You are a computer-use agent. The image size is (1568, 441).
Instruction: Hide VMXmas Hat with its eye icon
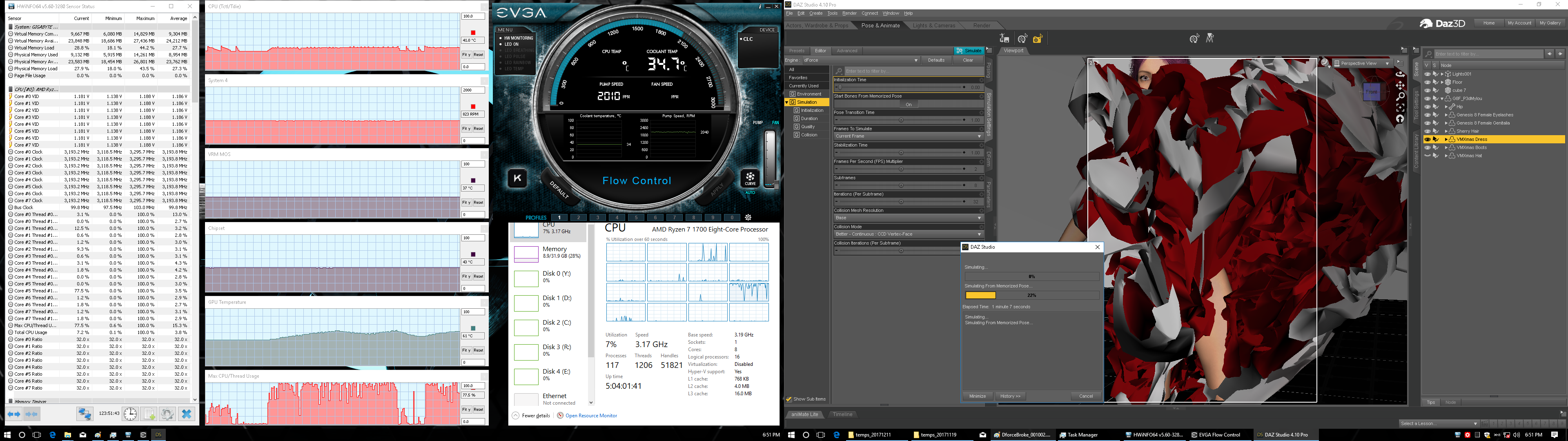coord(1428,156)
